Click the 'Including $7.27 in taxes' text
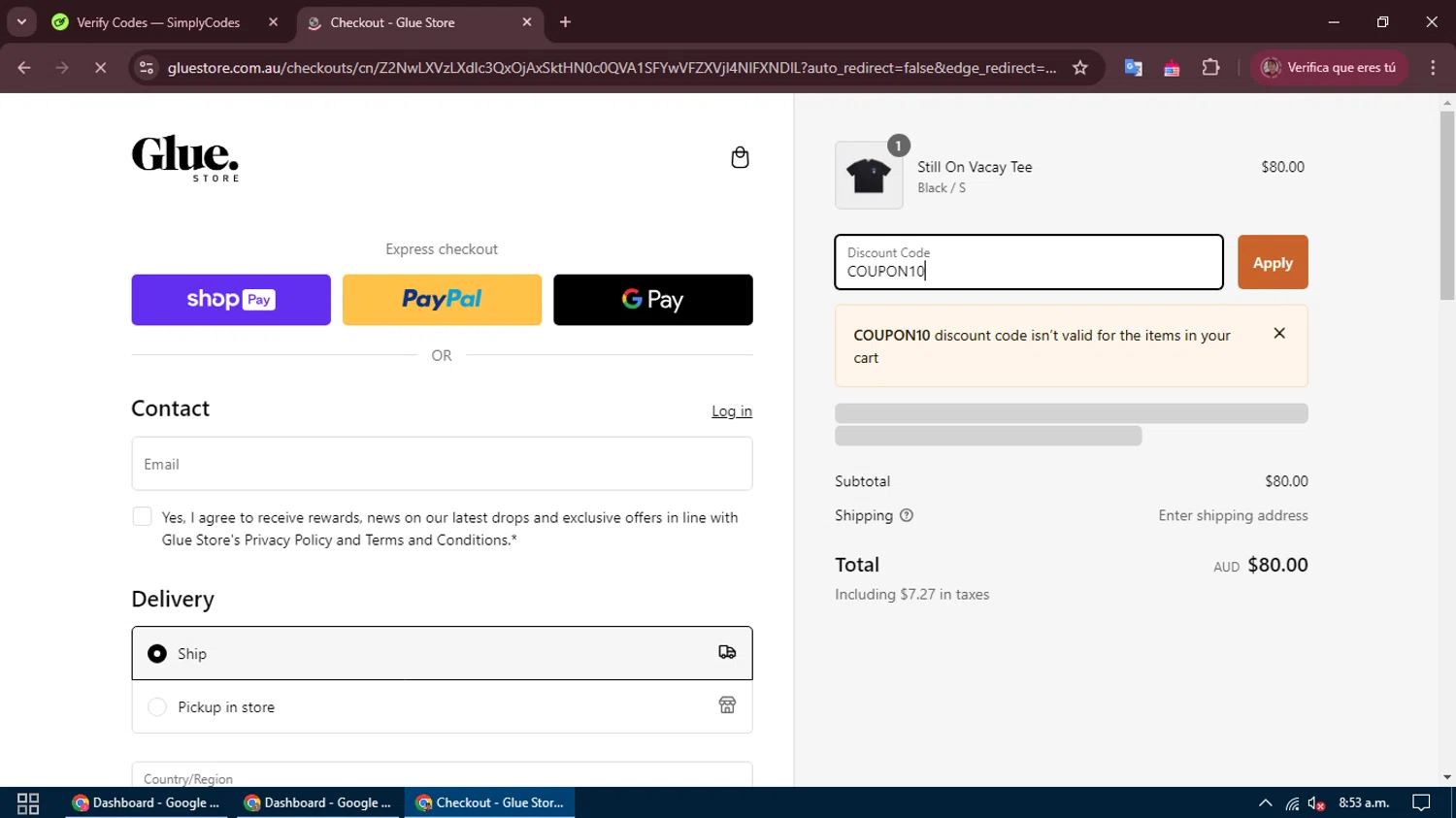Screen dimensions: 1456x818 point(912,594)
